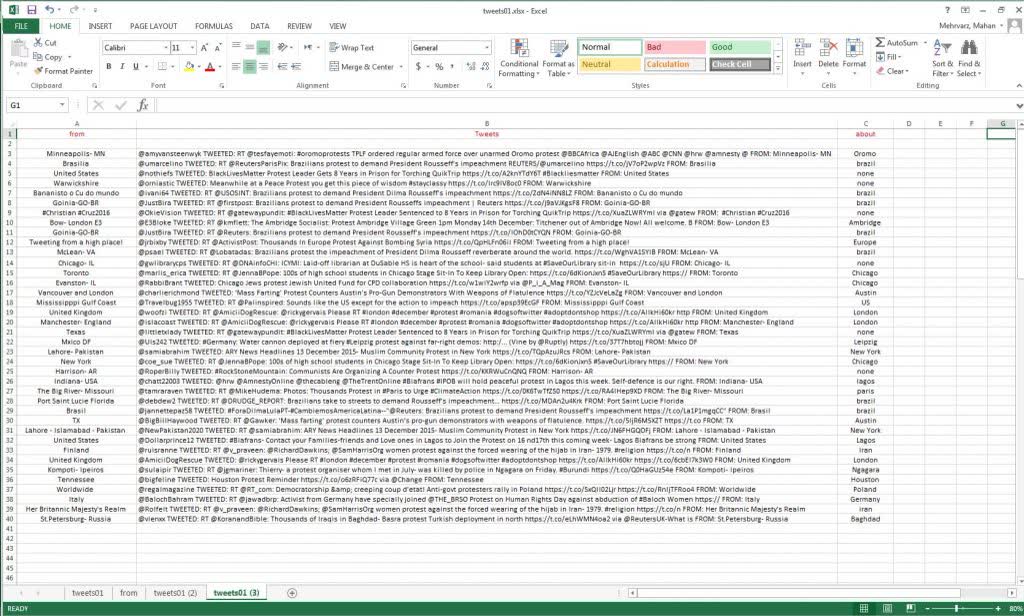
Task: Apply the Bad cell style
Action: coord(675,47)
